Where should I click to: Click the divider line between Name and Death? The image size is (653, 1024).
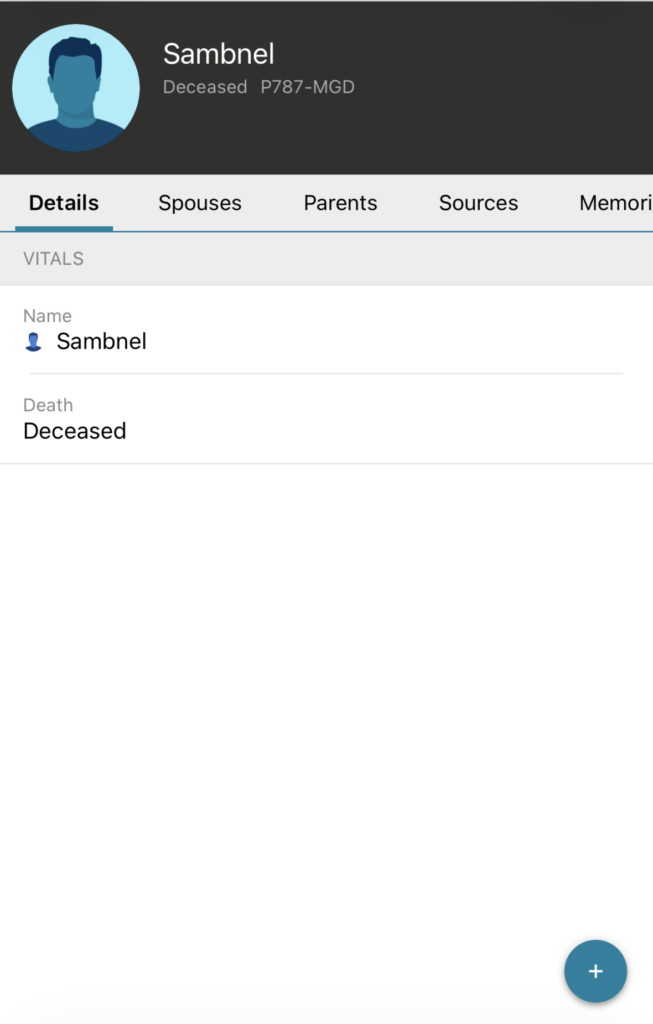(326, 373)
